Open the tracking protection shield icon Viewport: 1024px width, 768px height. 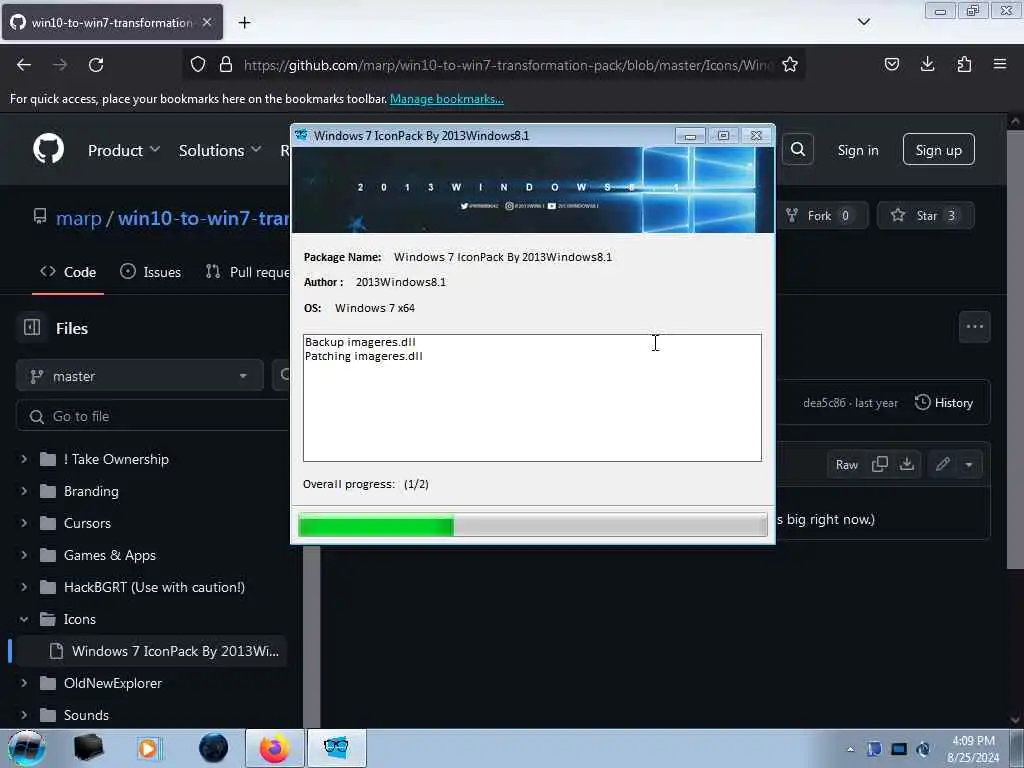click(198, 64)
